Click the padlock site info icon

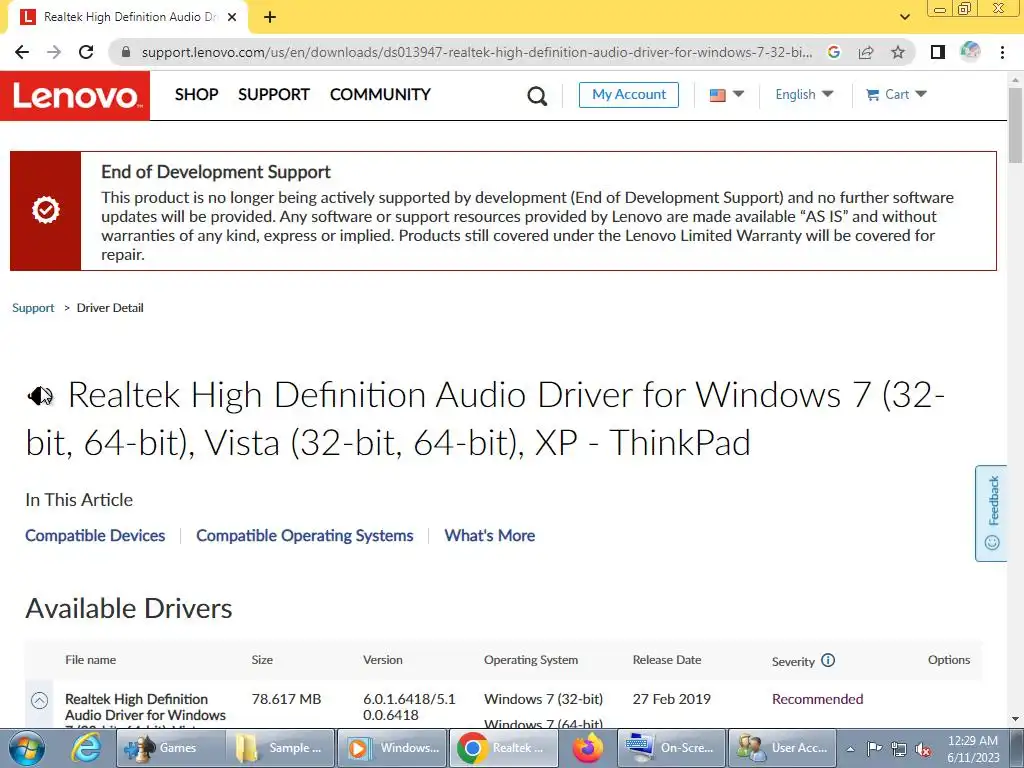coord(126,52)
